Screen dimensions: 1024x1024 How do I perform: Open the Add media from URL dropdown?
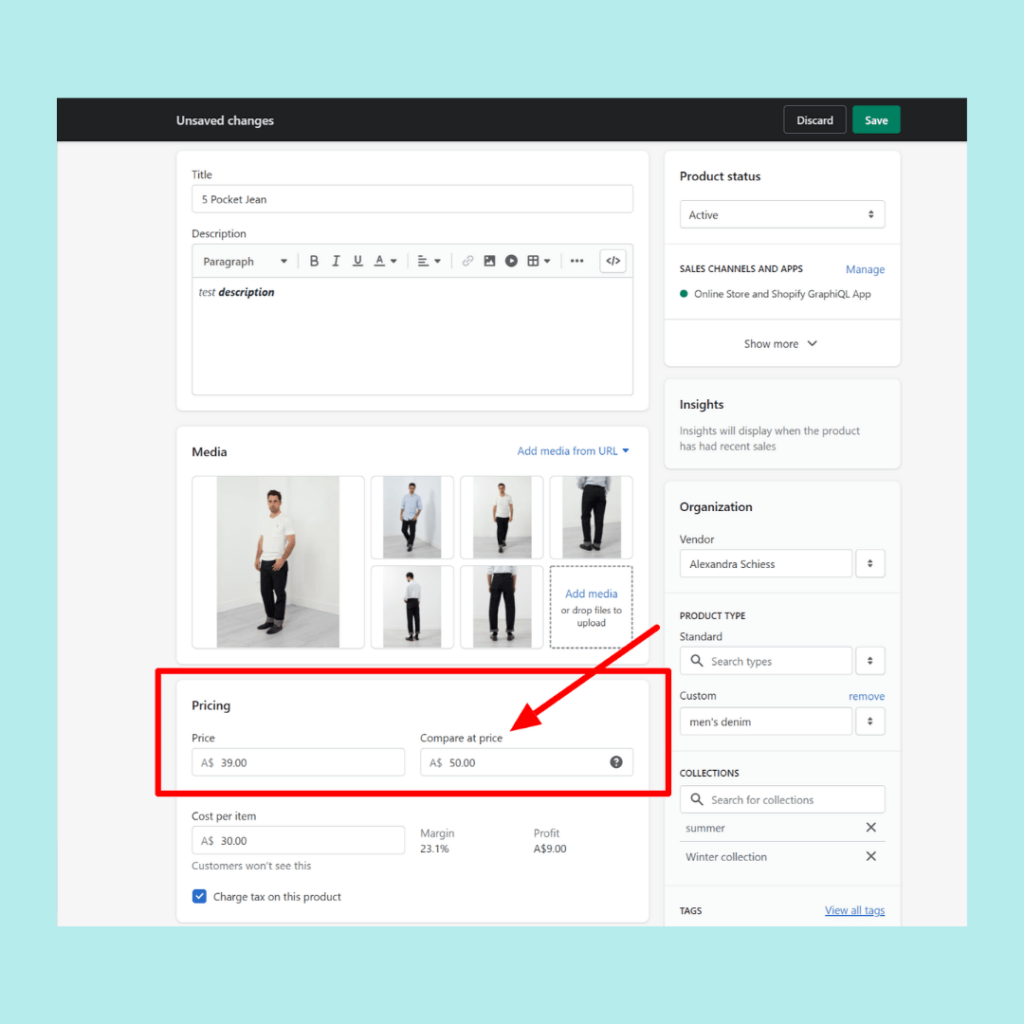click(572, 451)
